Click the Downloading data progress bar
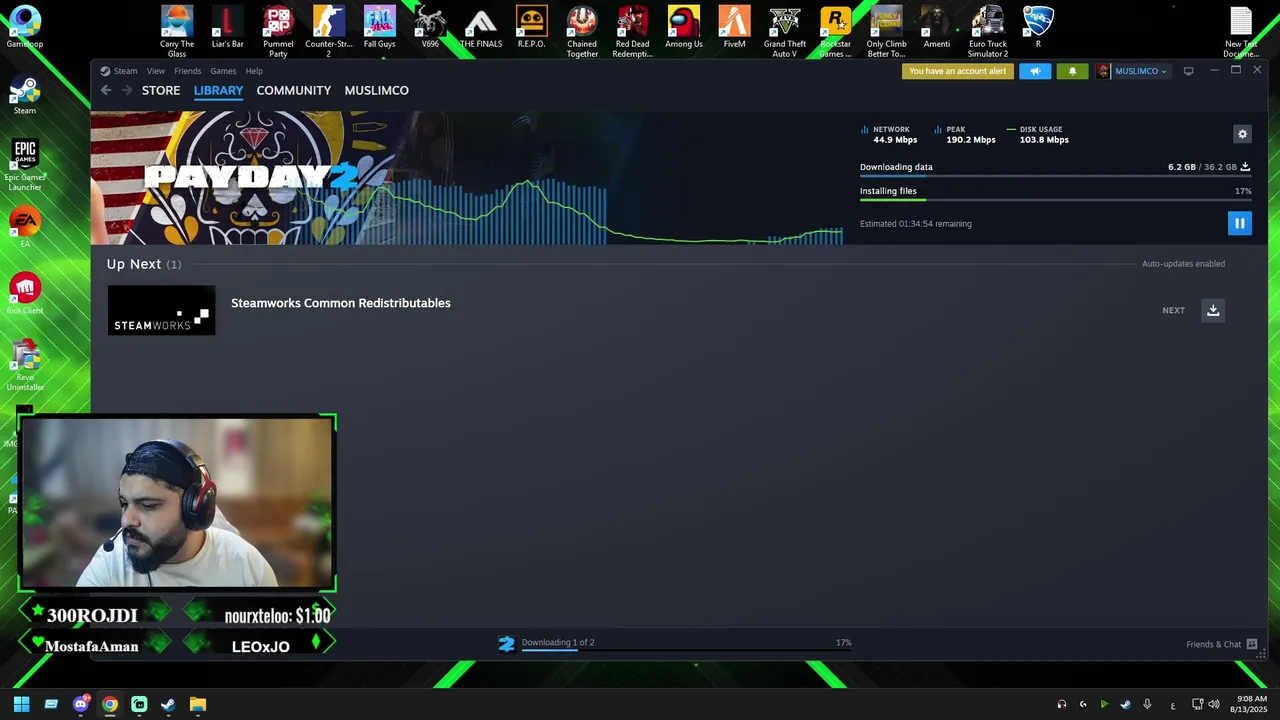This screenshot has height=720, width=1280. tap(1055, 177)
